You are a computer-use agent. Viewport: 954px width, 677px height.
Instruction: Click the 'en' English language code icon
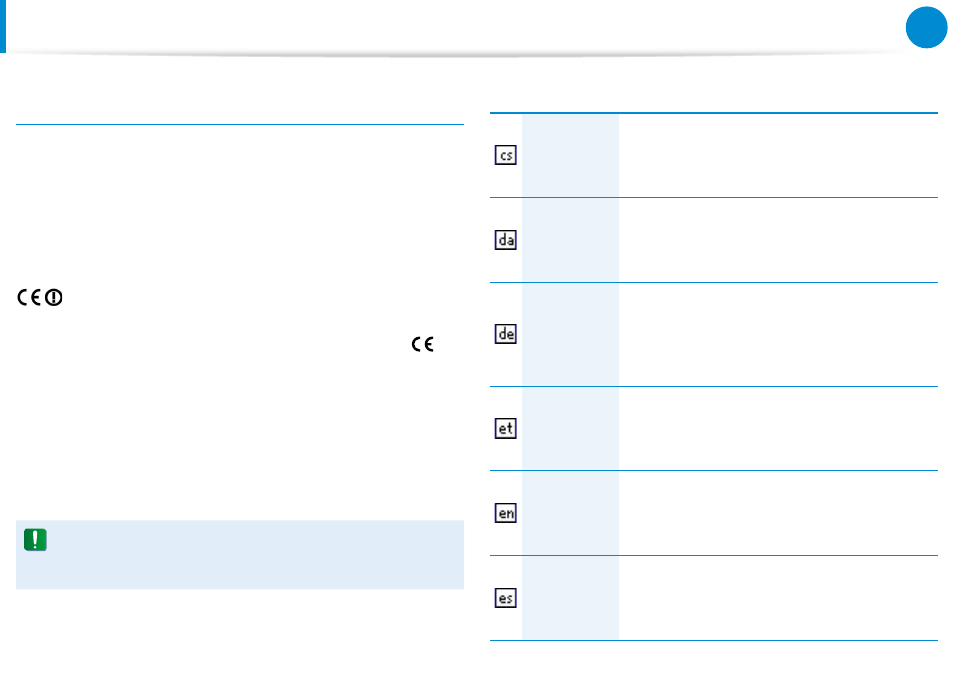click(x=506, y=513)
